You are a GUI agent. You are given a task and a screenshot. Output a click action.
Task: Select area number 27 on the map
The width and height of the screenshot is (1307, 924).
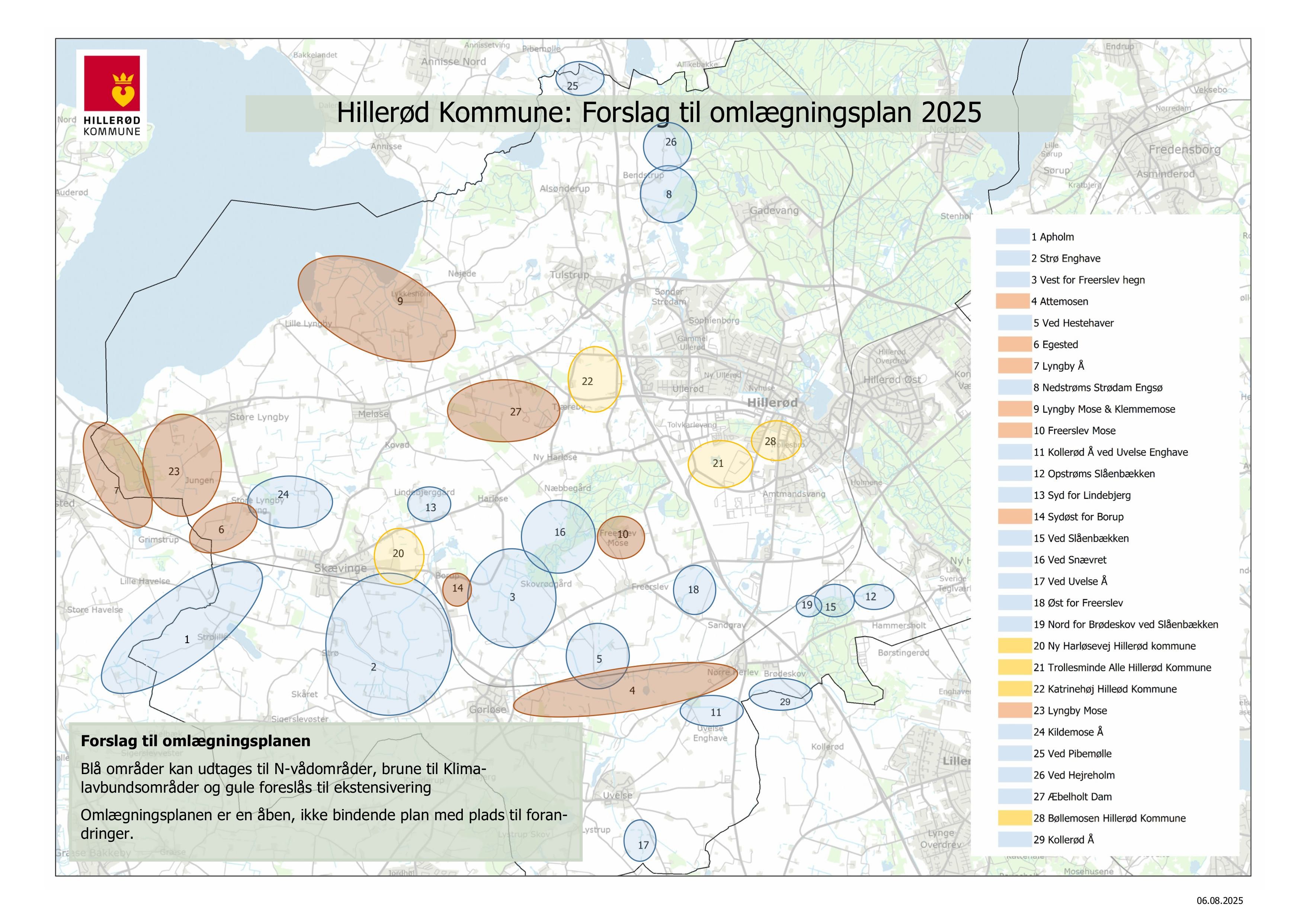click(503, 410)
